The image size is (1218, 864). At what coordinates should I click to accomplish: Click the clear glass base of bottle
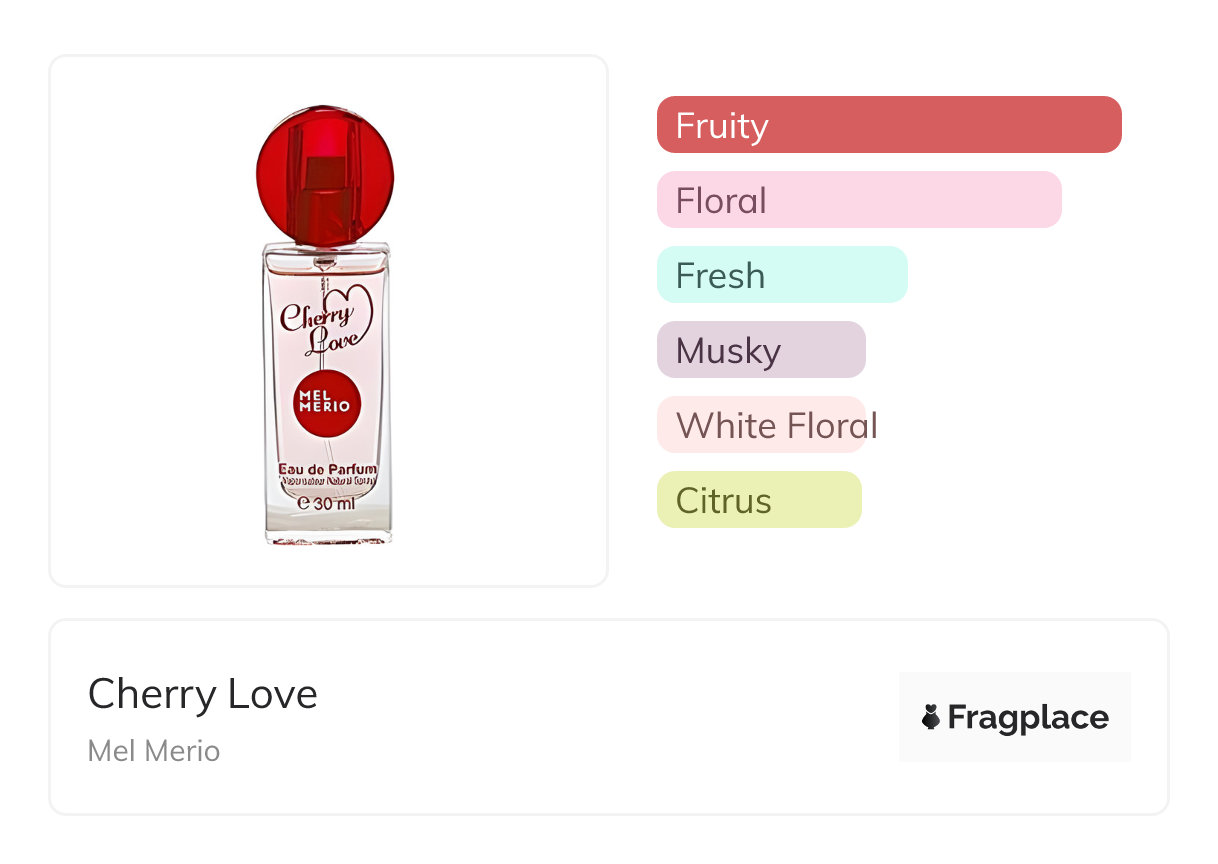[328, 530]
